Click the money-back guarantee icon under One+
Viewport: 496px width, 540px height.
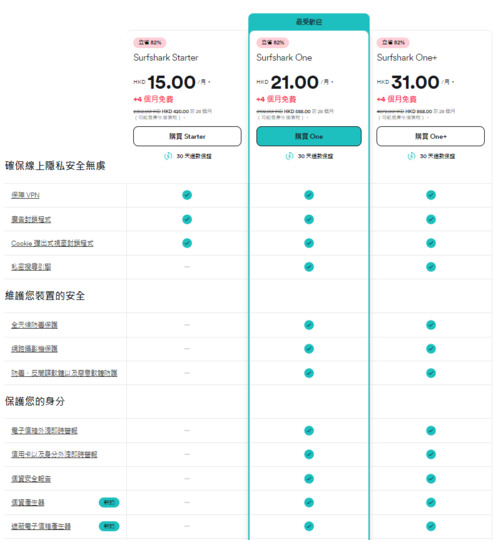point(411,156)
